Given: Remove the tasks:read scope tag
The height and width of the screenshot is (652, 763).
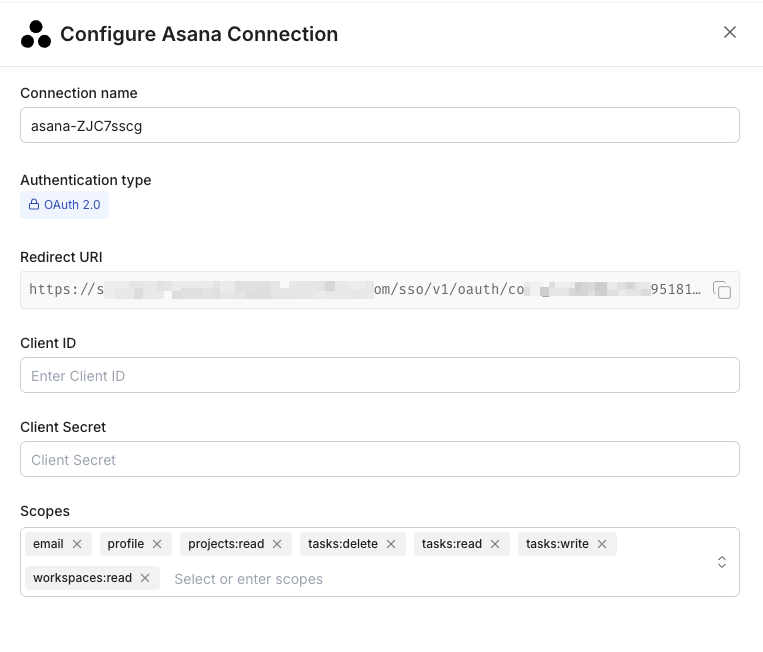Looking at the screenshot, I should [495, 544].
